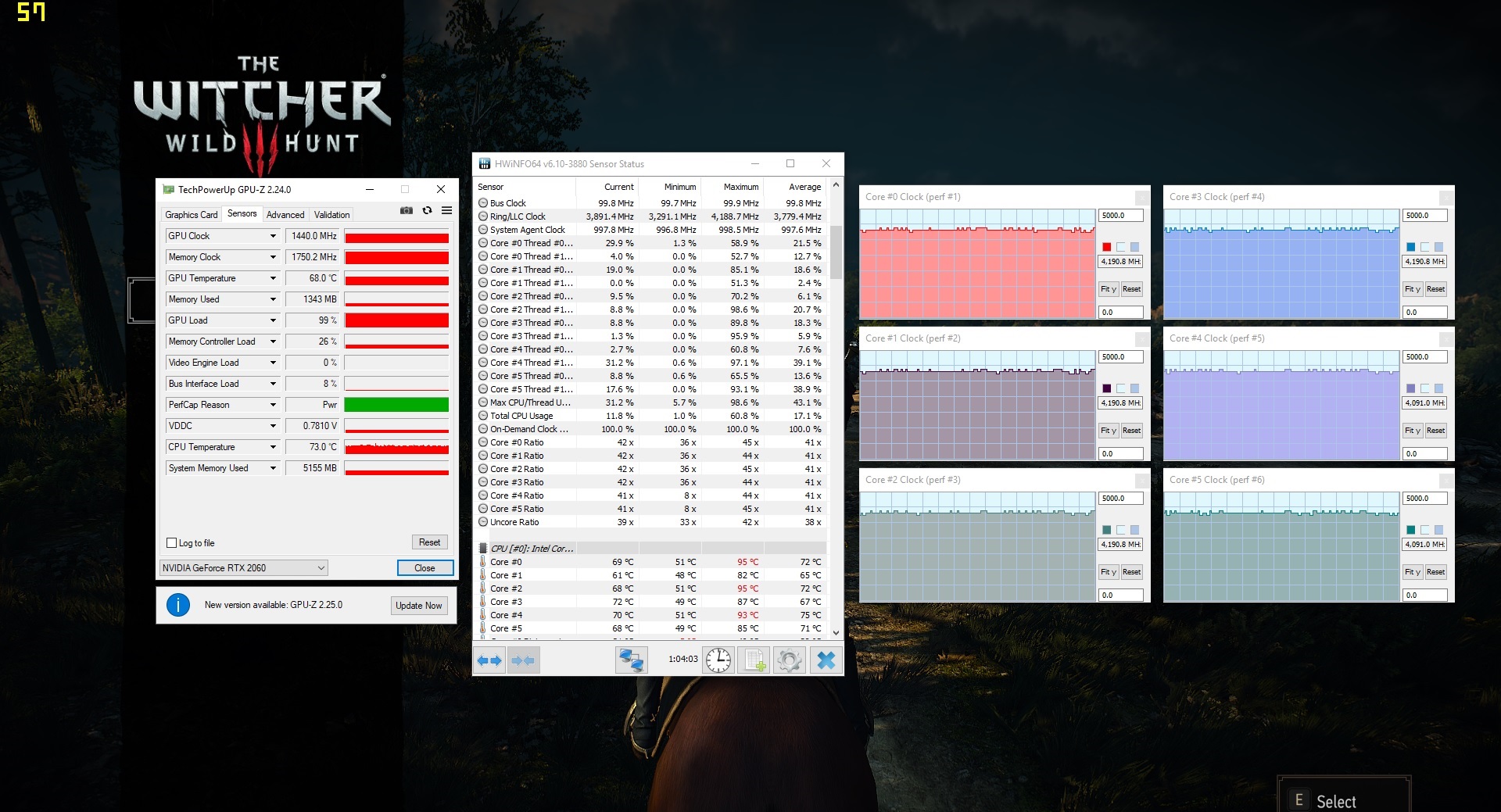The height and width of the screenshot is (812, 1501).
Task: Click the Maximum column header in HWiNFO
Action: tap(733, 187)
